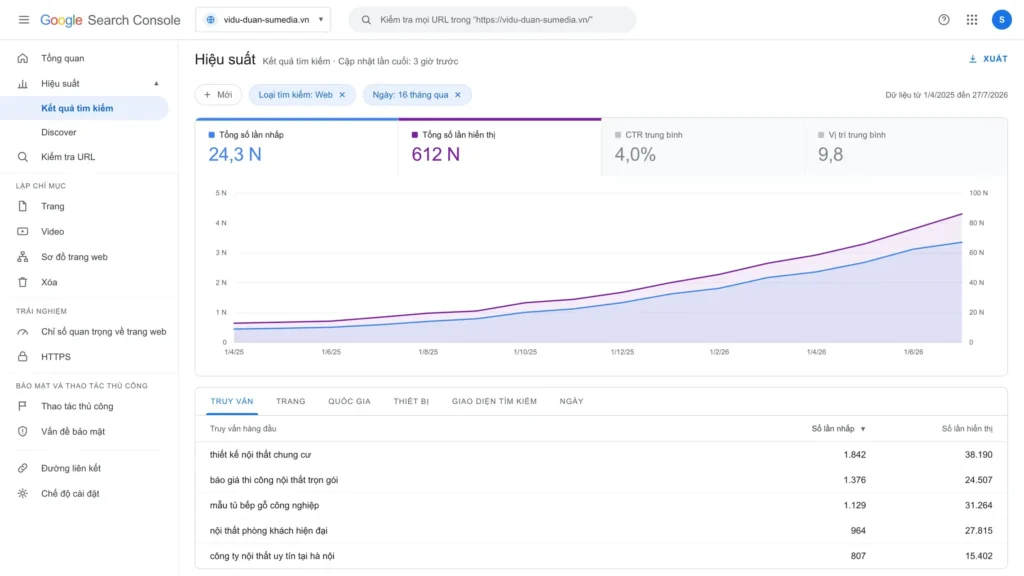Switch to the TRUY VẤN tab

coord(232,401)
